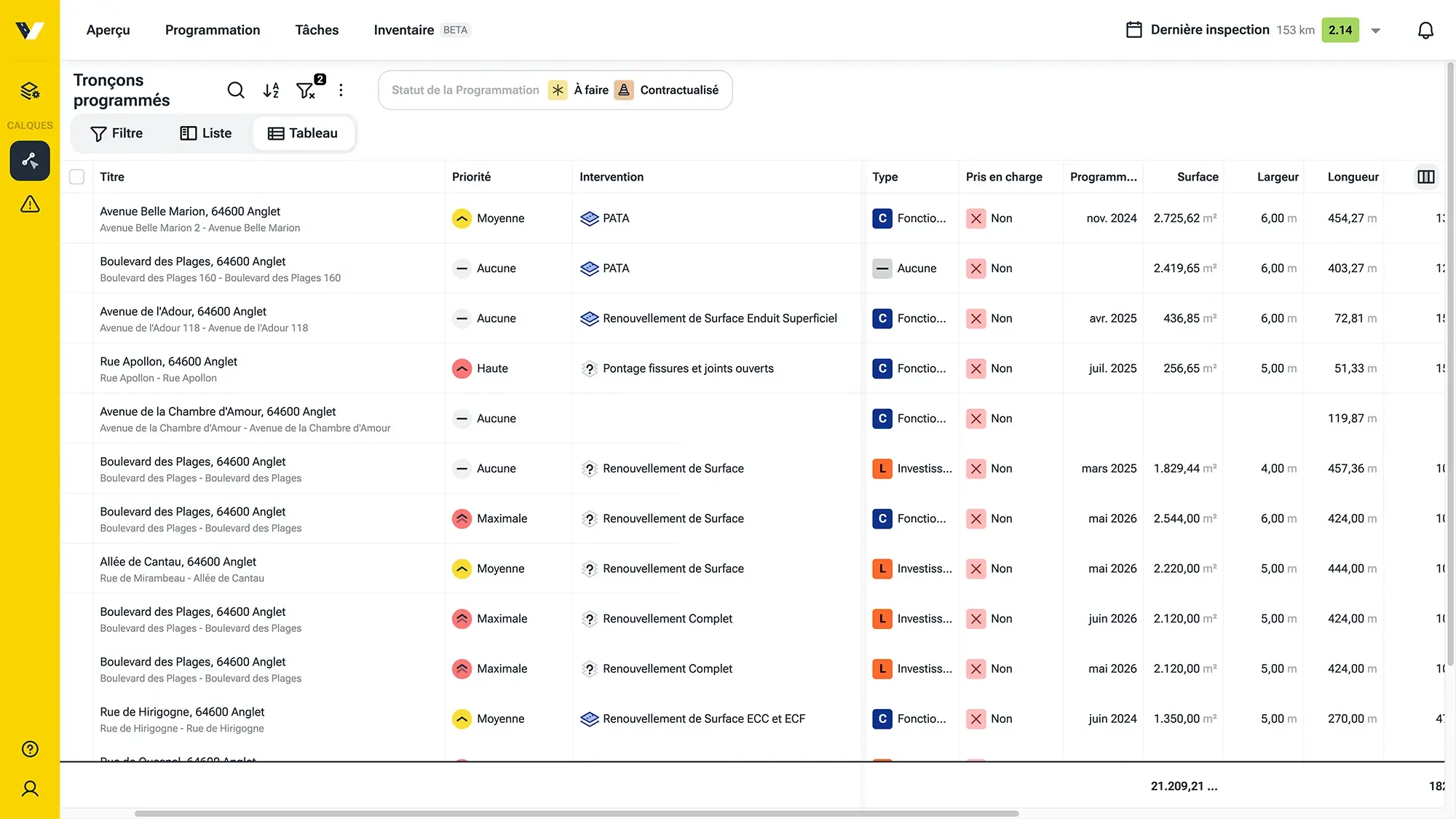This screenshot has width=1456, height=819.
Task: Toggle the global select-all checkbox in header
Action: 77,177
